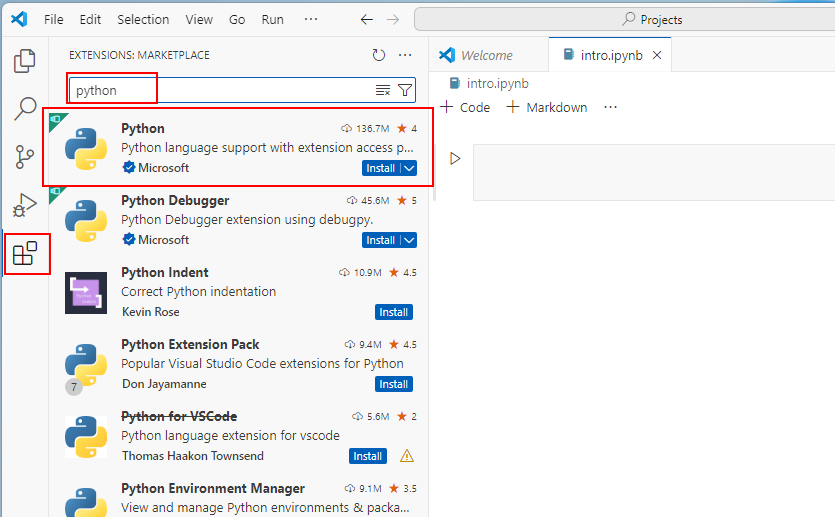Open the Edit menu
The width and height of the screenshot is (835, 517).
(x=90, y=20)
